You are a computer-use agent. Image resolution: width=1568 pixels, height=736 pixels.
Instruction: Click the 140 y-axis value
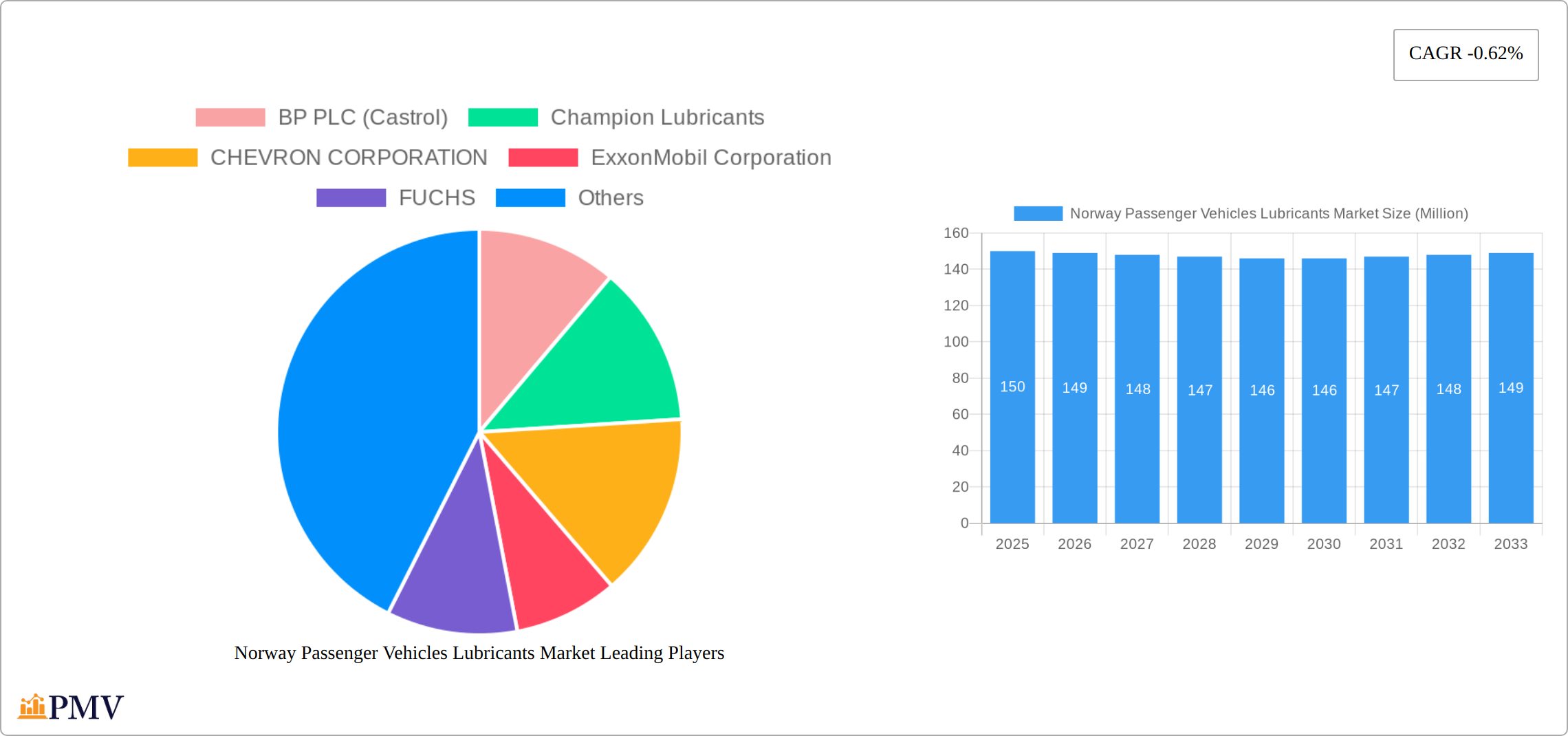click(x=956, y=270)
